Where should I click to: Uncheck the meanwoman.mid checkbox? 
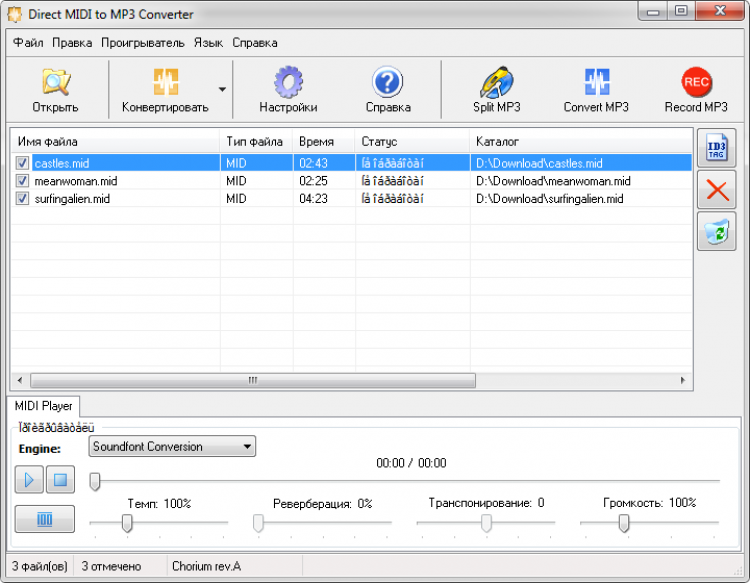point(22,181)
